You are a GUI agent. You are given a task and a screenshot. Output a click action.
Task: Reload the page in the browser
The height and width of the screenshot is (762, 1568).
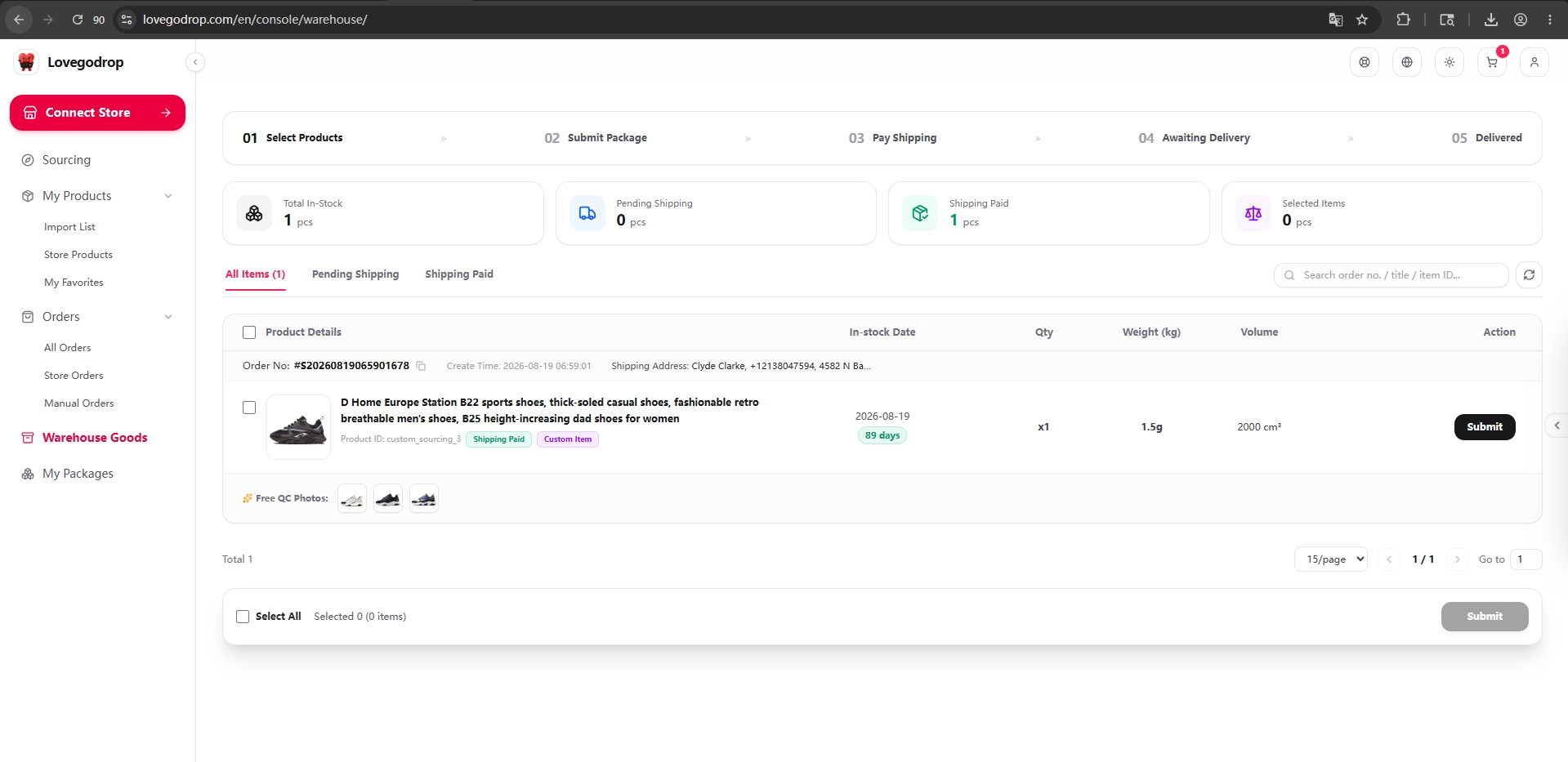pyautogui.click(x=78, y=20)
